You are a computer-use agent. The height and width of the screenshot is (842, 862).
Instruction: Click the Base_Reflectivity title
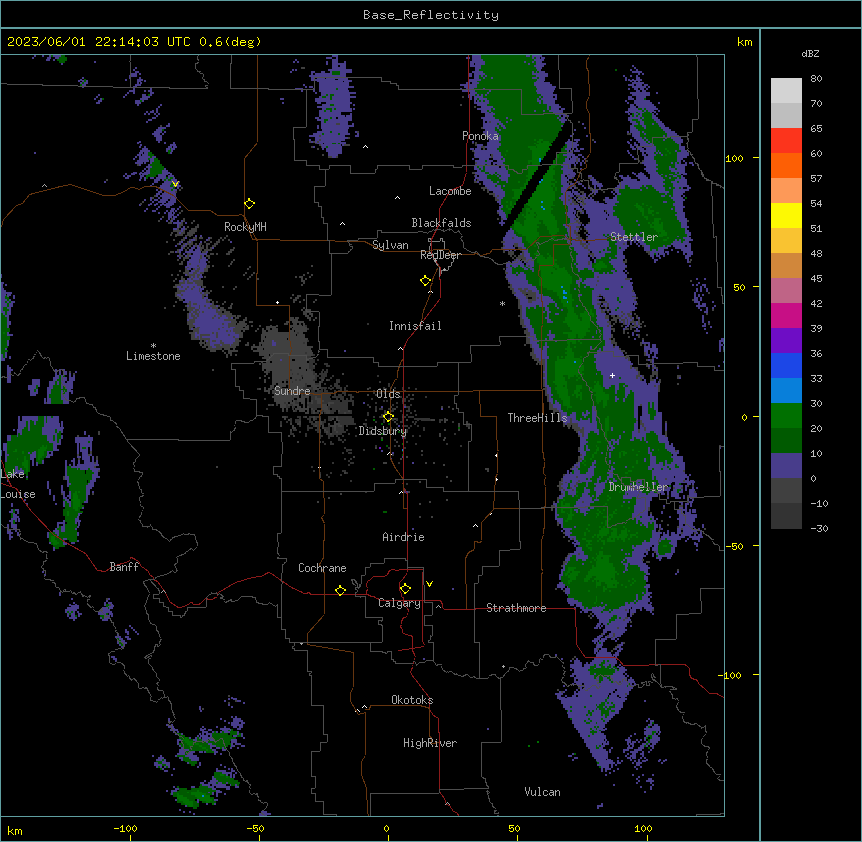(x=431, y=15)
